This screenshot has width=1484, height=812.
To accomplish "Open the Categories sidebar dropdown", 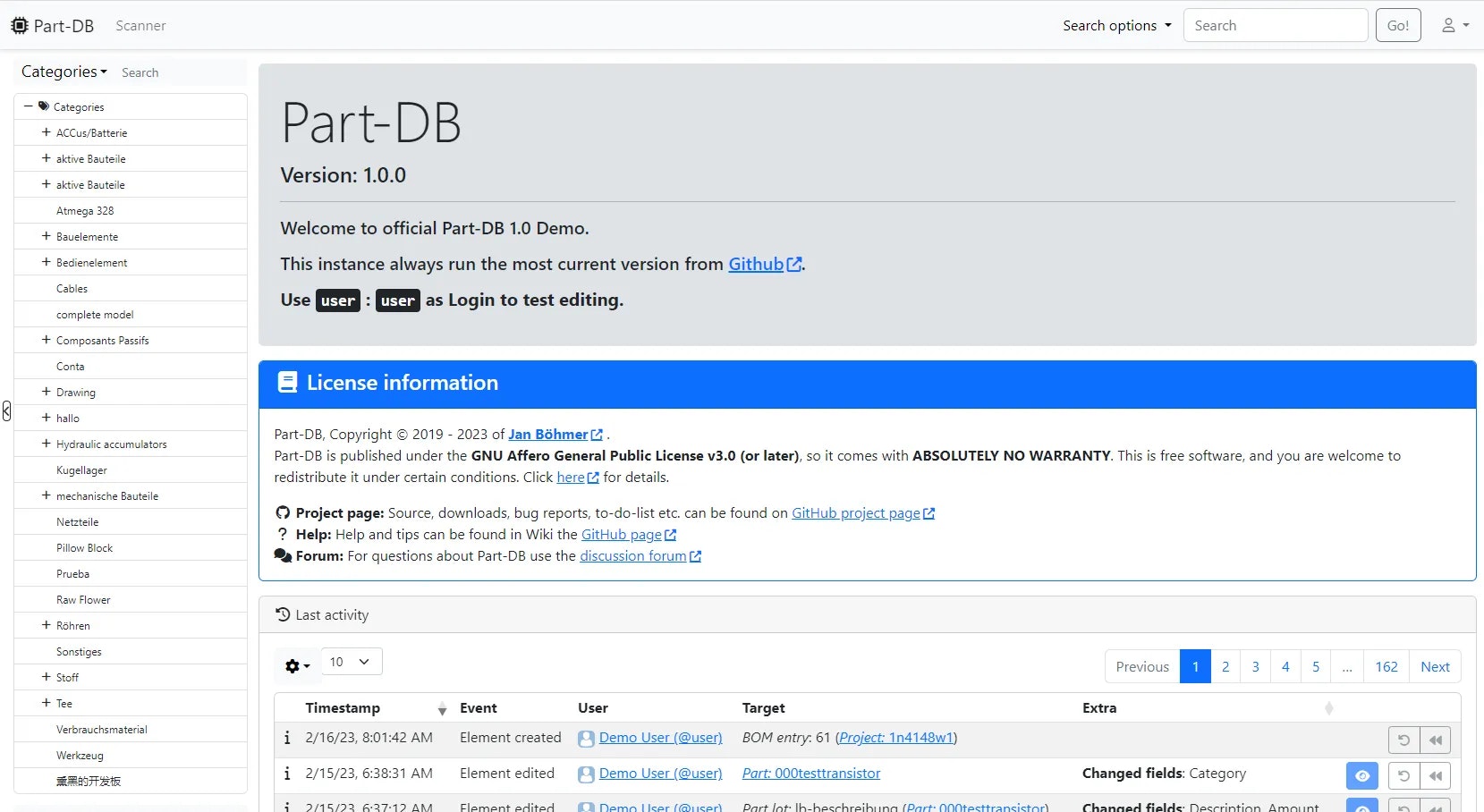I will [x=64, y=72].
